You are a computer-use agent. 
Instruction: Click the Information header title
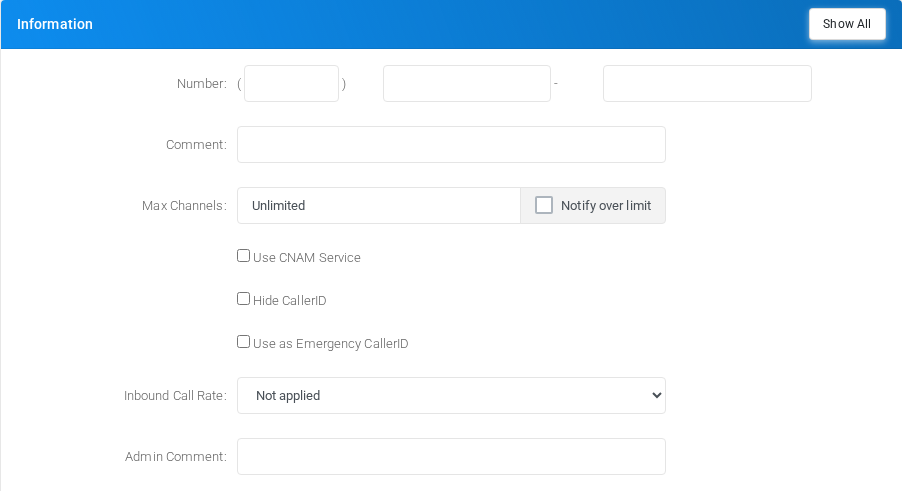[x=55, y=24]
